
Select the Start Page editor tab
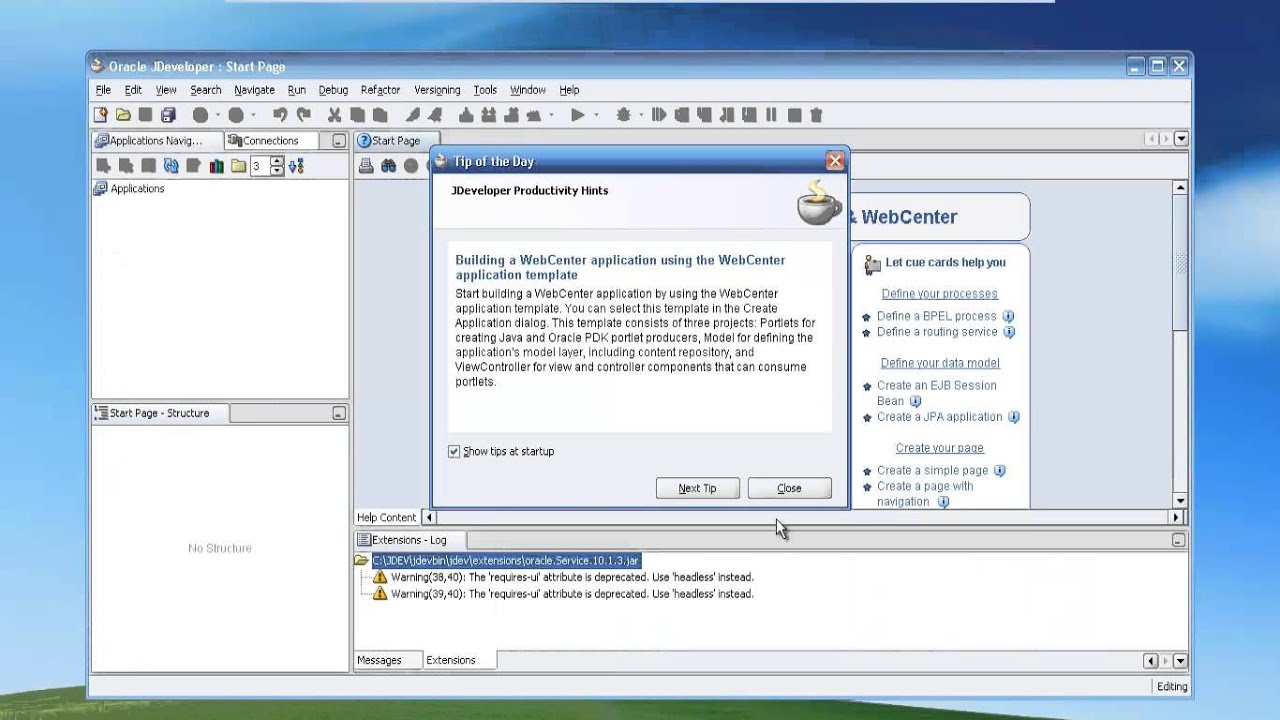click(x=396, y=141)
